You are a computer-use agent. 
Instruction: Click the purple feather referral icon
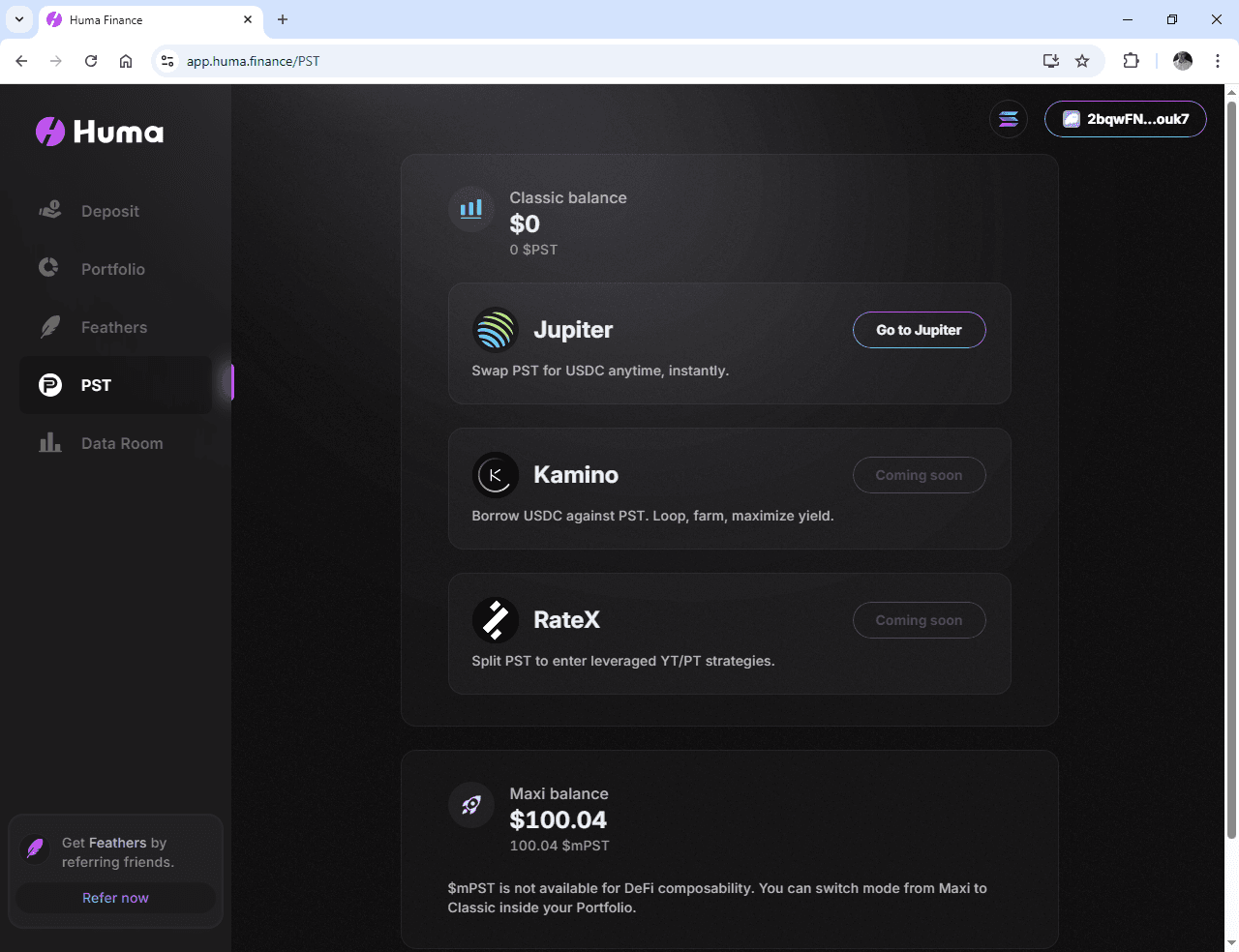click(x=35, y=848)
